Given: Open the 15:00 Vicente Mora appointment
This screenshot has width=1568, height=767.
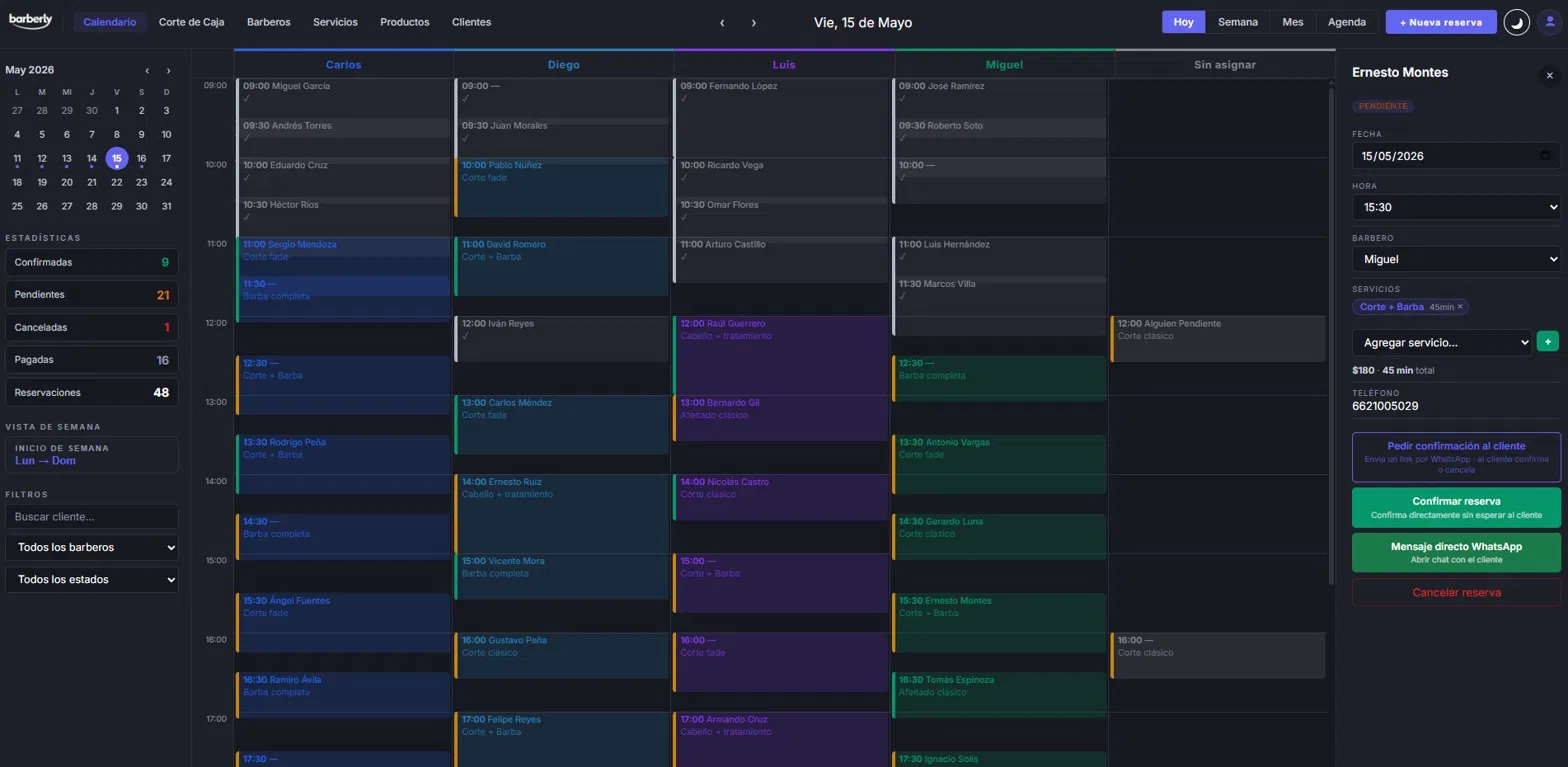Looking at the screenshot, I should (562, 577).
